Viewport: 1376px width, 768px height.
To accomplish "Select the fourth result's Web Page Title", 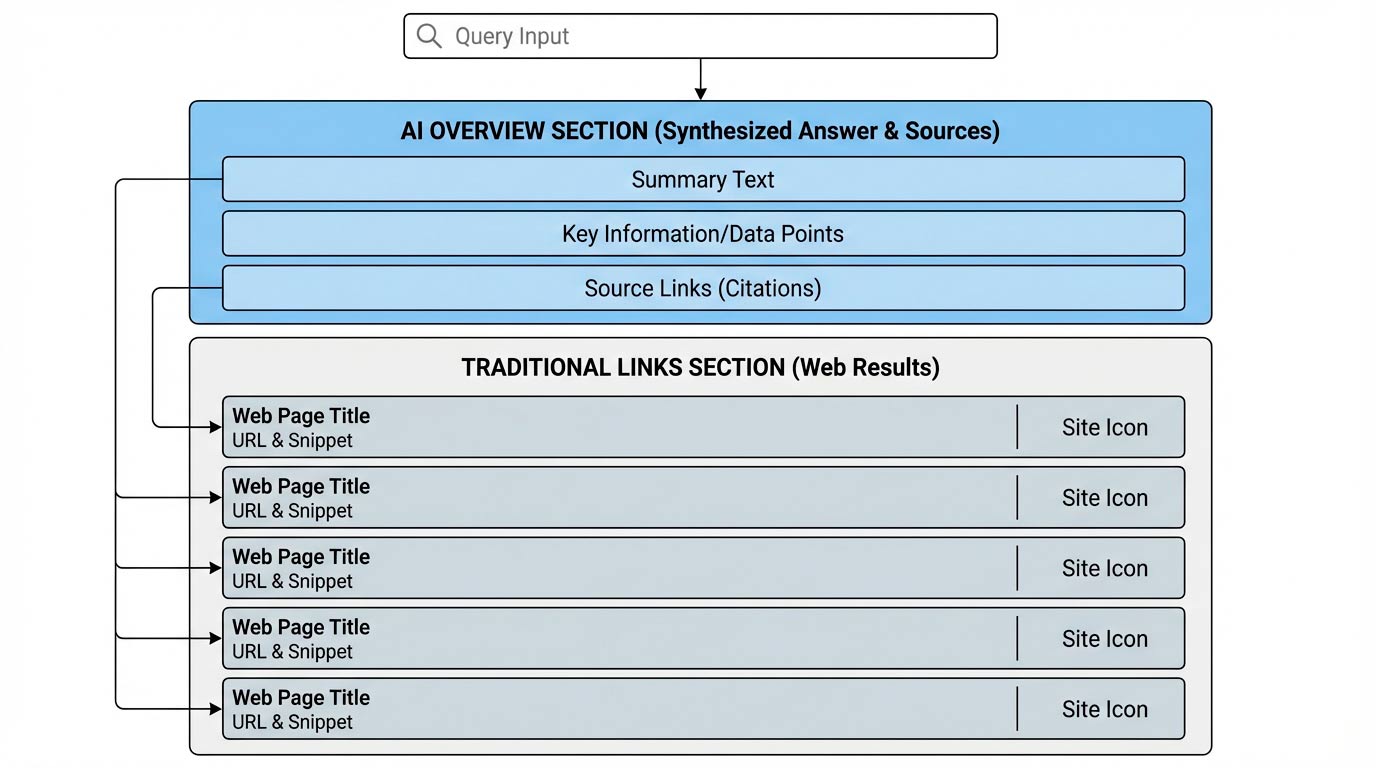I will click(x=300, y=627).
